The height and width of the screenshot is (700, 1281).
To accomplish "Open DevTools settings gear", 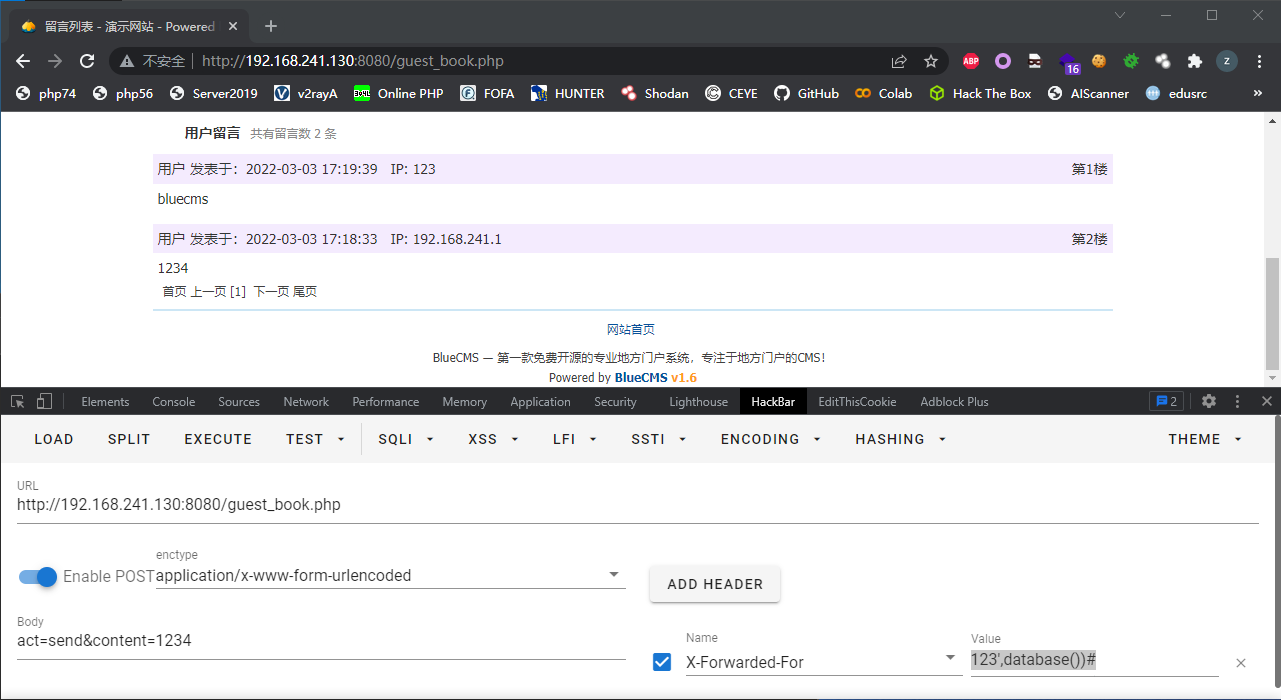I will 1209,401.
